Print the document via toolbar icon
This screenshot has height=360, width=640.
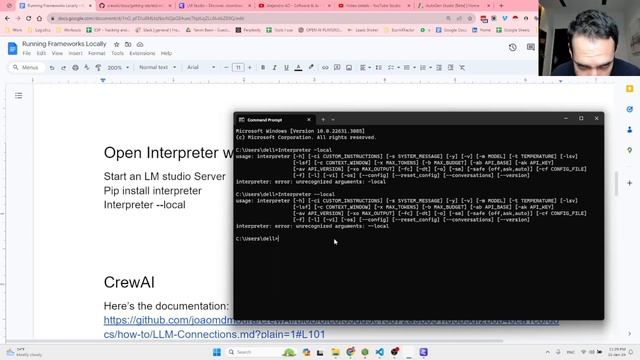[x=75, y=68]
